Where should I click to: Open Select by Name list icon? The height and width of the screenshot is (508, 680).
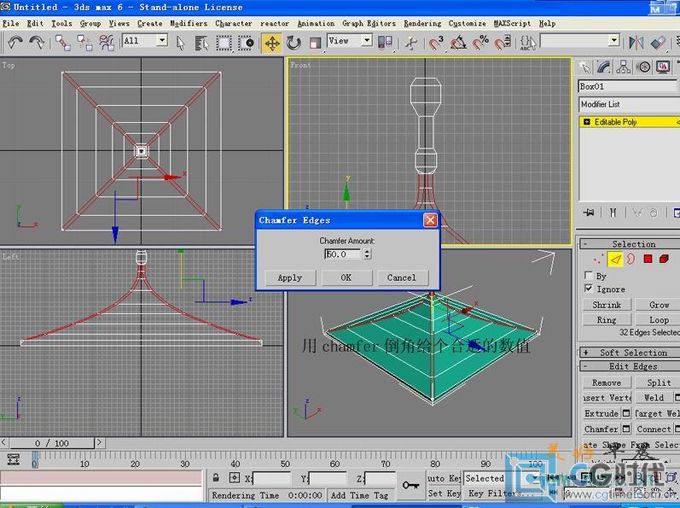(201, 43)
